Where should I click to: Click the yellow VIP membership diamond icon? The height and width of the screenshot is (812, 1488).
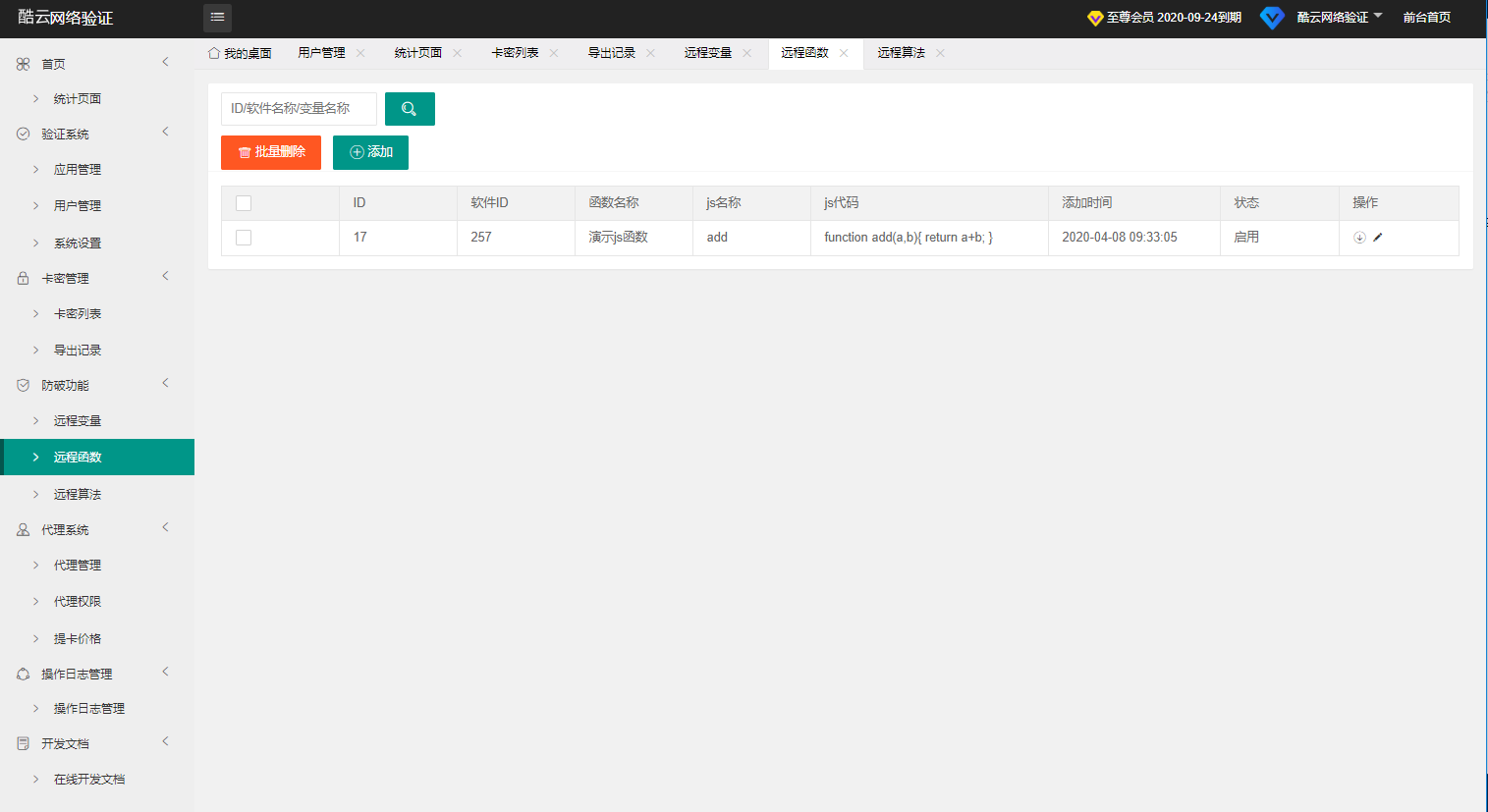point(1093,17)
